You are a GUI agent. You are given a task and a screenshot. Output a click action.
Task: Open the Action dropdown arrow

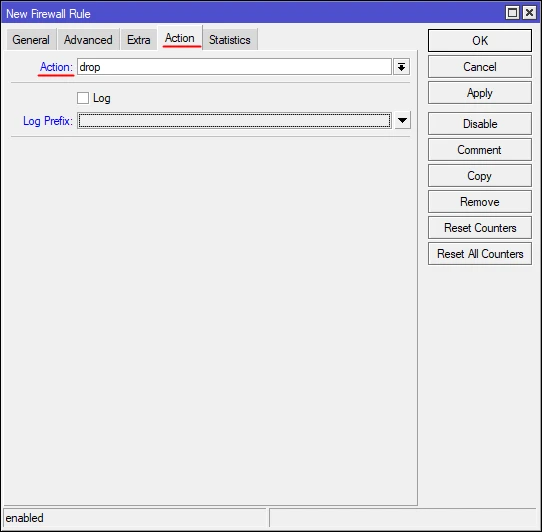401,67
